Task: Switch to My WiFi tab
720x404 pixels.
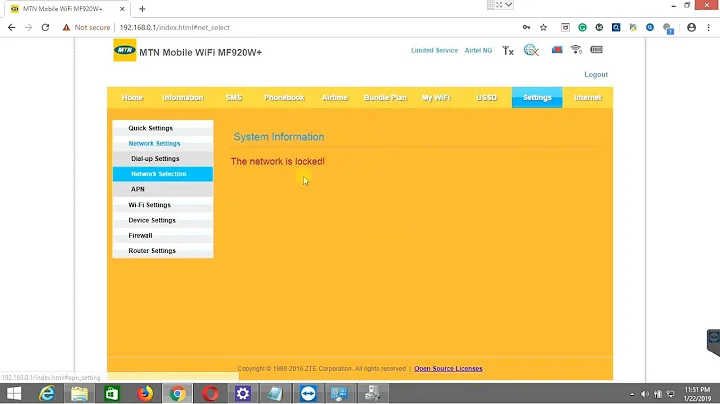Action: point(436,98)
